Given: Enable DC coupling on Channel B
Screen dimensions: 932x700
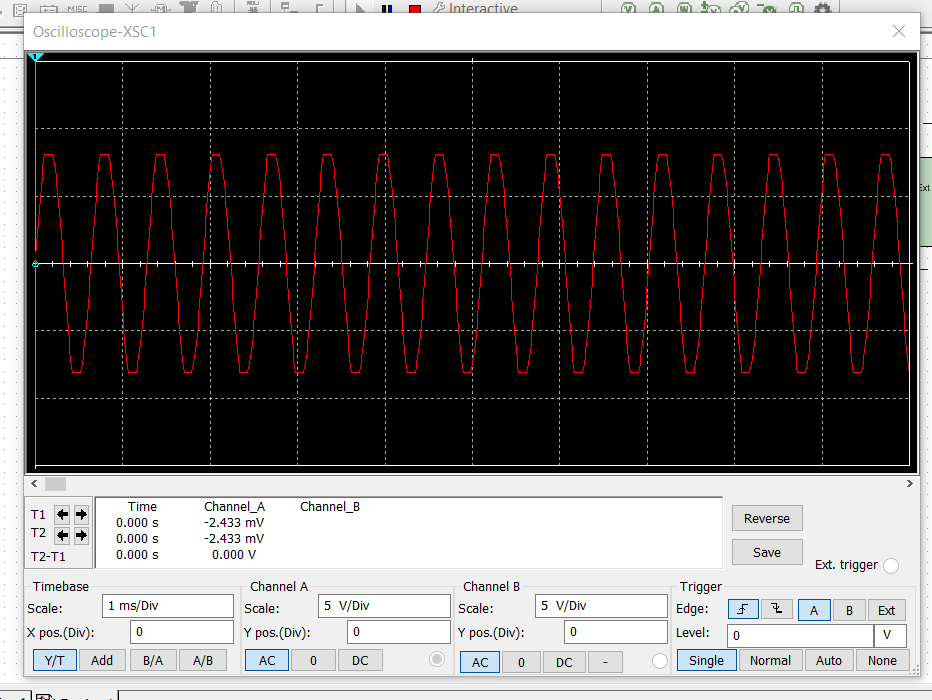Looking at the screenshot, I should click(x=564, y=661).
